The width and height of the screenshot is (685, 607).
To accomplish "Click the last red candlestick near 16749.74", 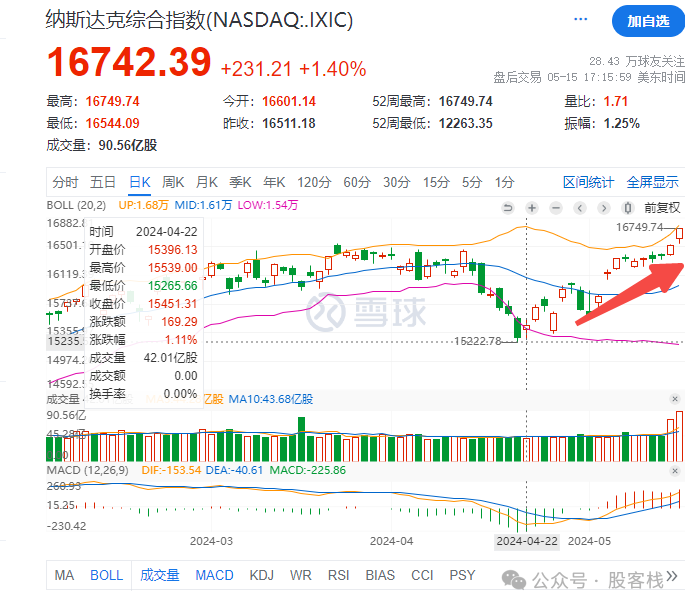I will click(679, 235).
